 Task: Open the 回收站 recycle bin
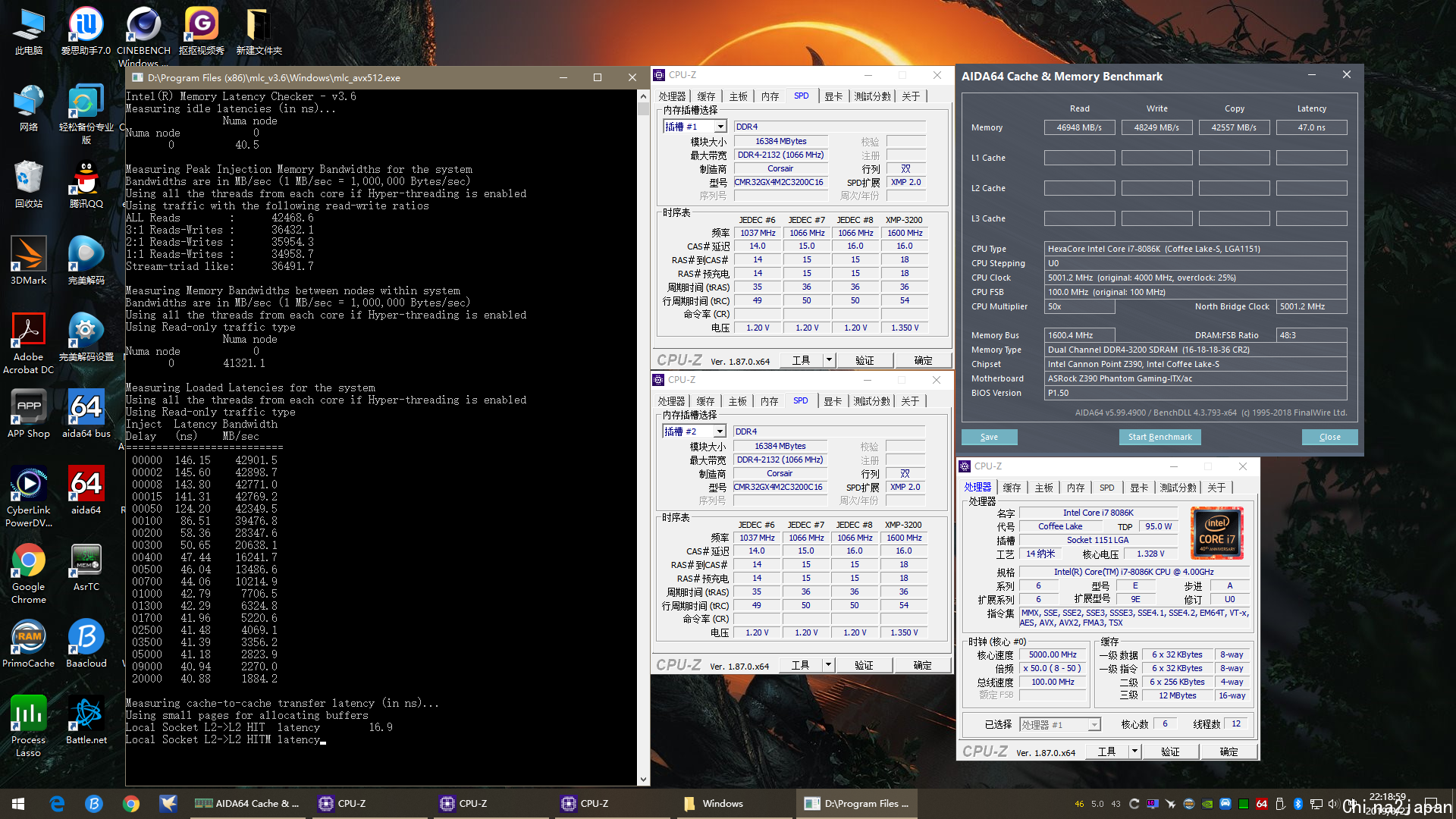[29, 184]
